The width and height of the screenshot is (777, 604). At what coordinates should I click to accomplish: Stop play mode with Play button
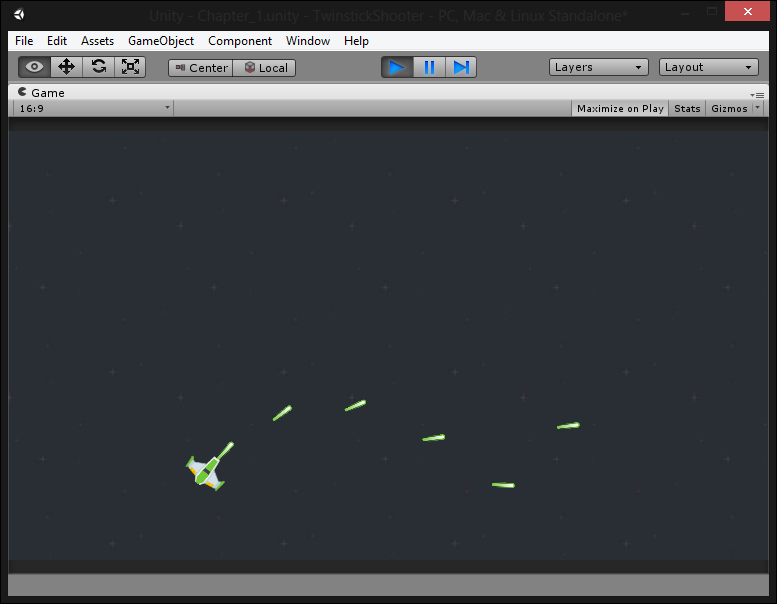[397, 67]
